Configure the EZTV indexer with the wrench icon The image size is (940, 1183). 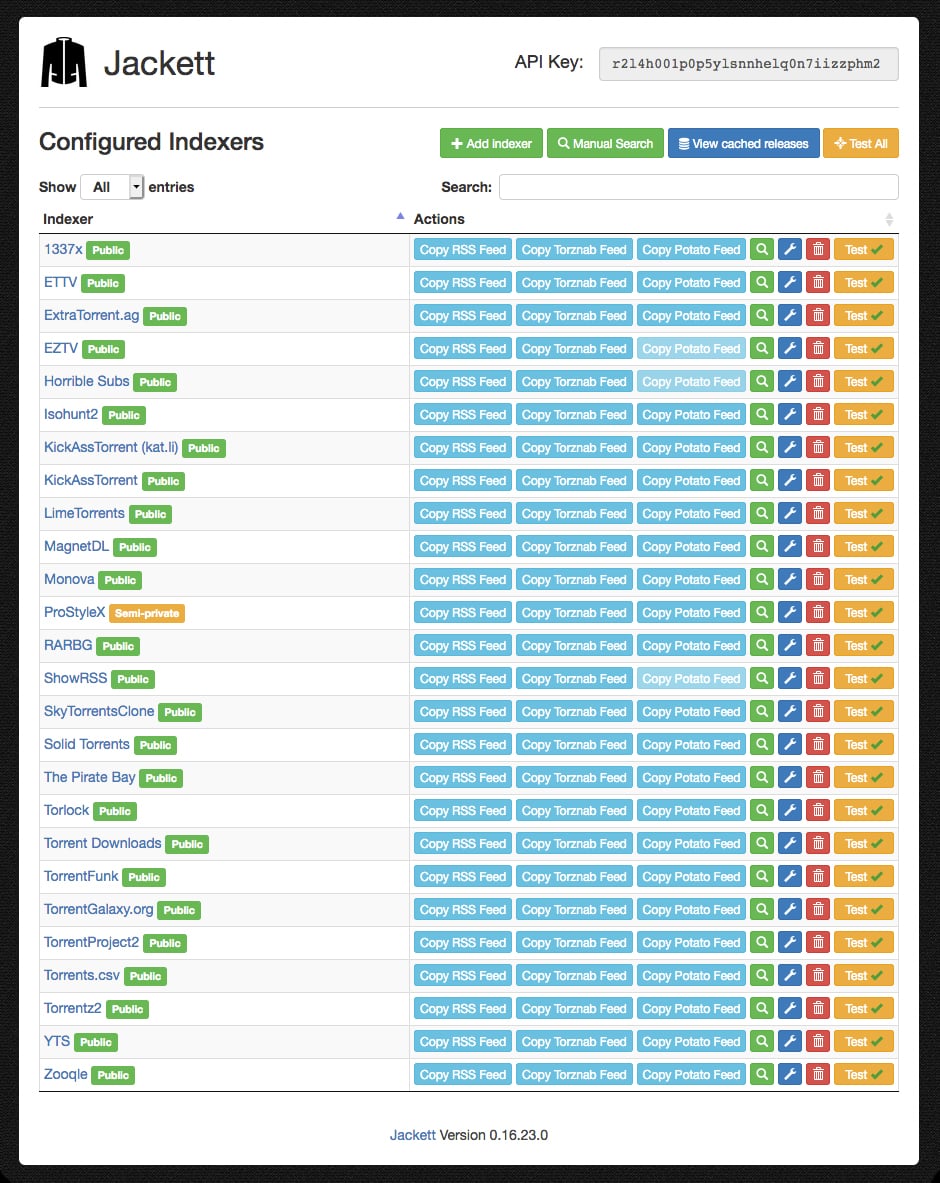point(790,348)
